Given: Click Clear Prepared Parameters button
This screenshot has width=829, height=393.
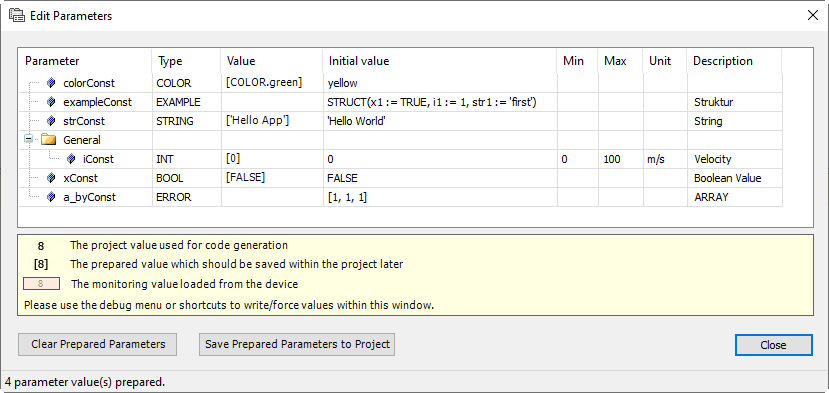Looking at the screenshot, I should (x=98, y=344).
